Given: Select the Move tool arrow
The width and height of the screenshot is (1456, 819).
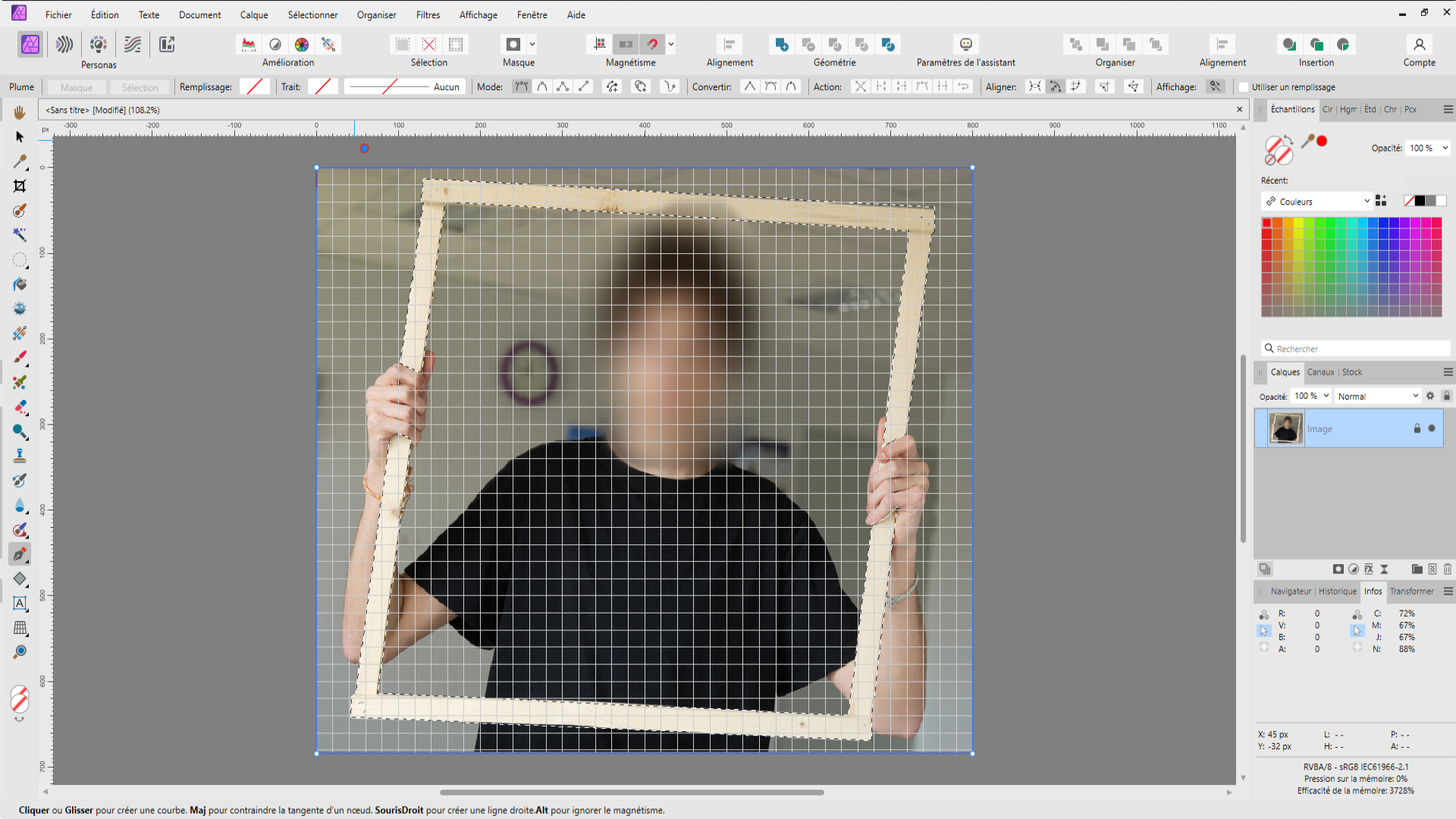Looking at the screenshot, I should coord(20,137).
